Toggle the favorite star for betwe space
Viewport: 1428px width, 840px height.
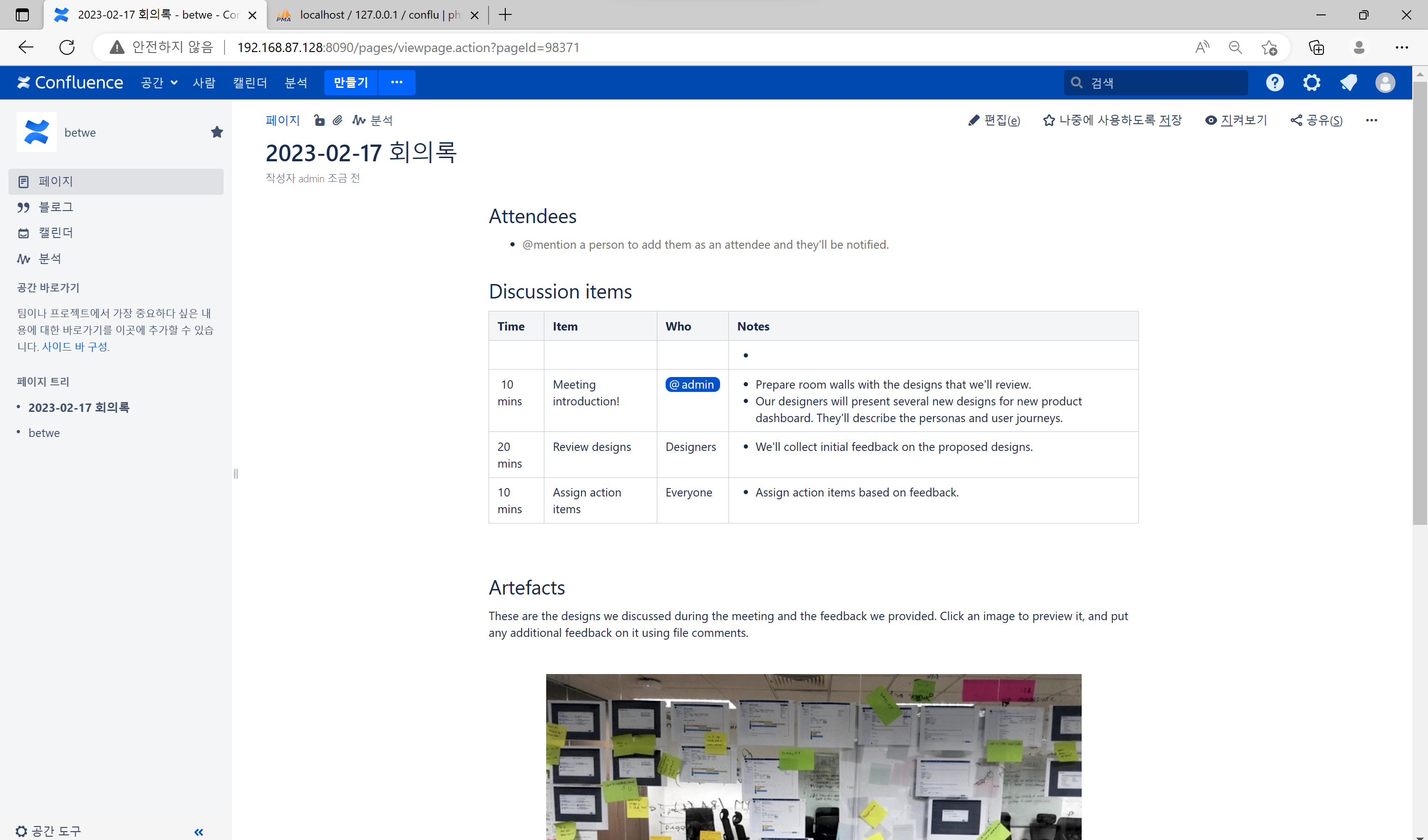217,132
